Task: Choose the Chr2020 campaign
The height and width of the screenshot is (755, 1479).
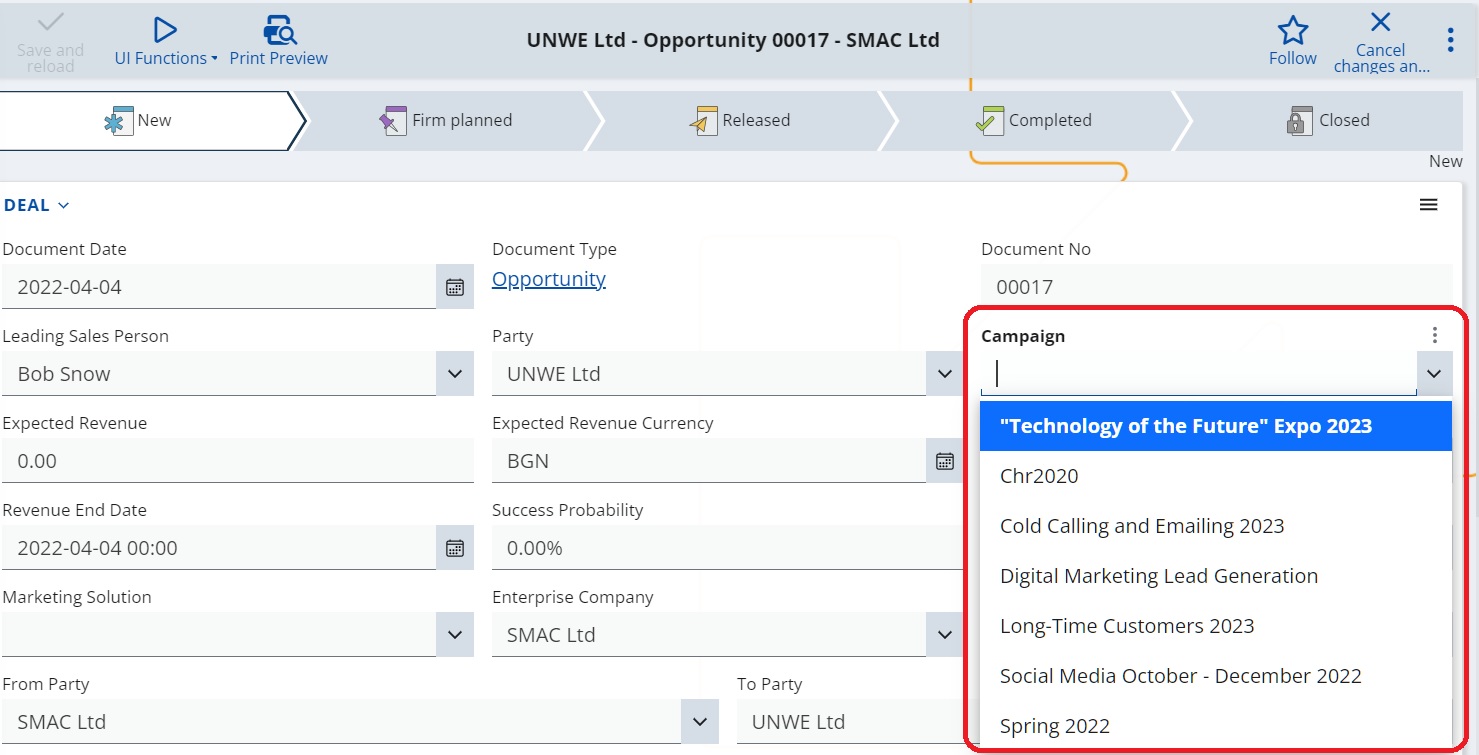Action: coord(1216,476)
